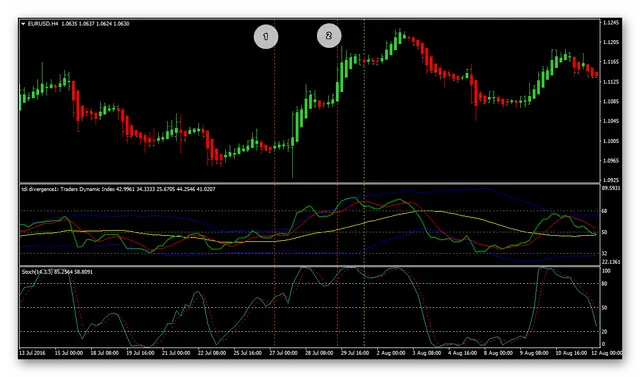The height and width of the screenshot is (377, 640).
Task: Click price level 1.1165 on the axis
Action: (x=611, y=62)
